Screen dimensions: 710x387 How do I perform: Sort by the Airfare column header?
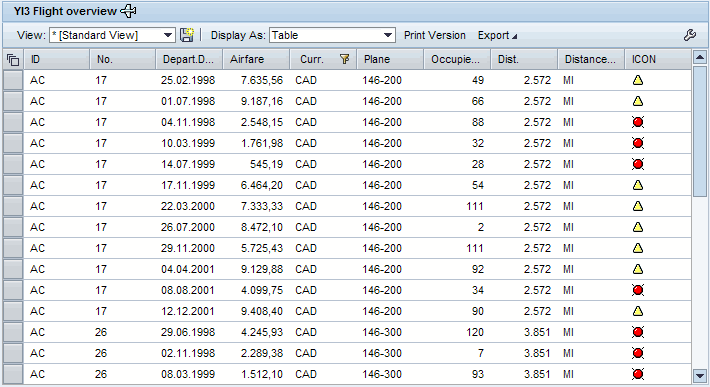click(x=256, y=59)
